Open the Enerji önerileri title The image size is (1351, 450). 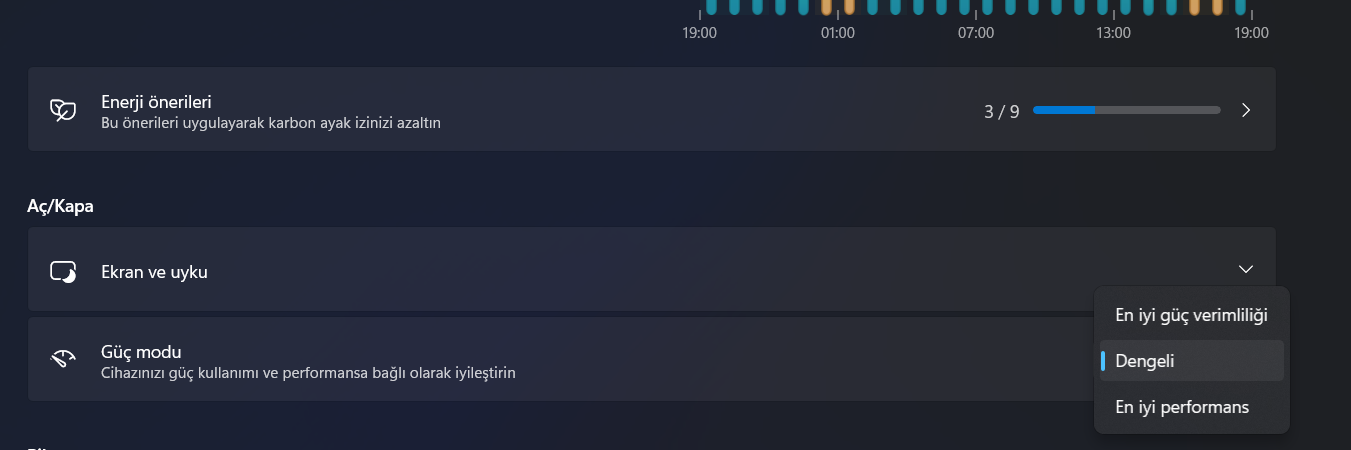[x=156, y=101]
